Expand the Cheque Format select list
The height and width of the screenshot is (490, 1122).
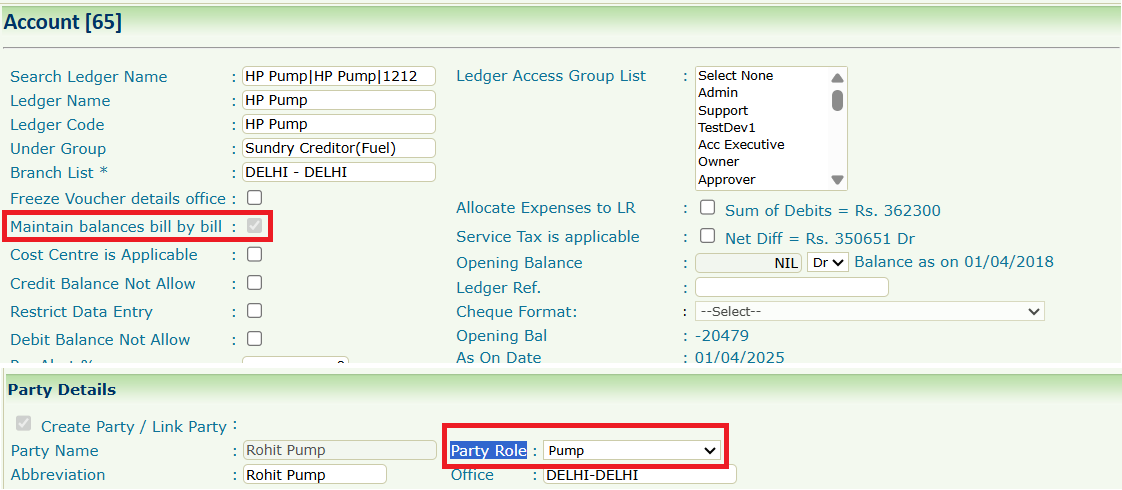pyautogui.click(x=869, y=311)
